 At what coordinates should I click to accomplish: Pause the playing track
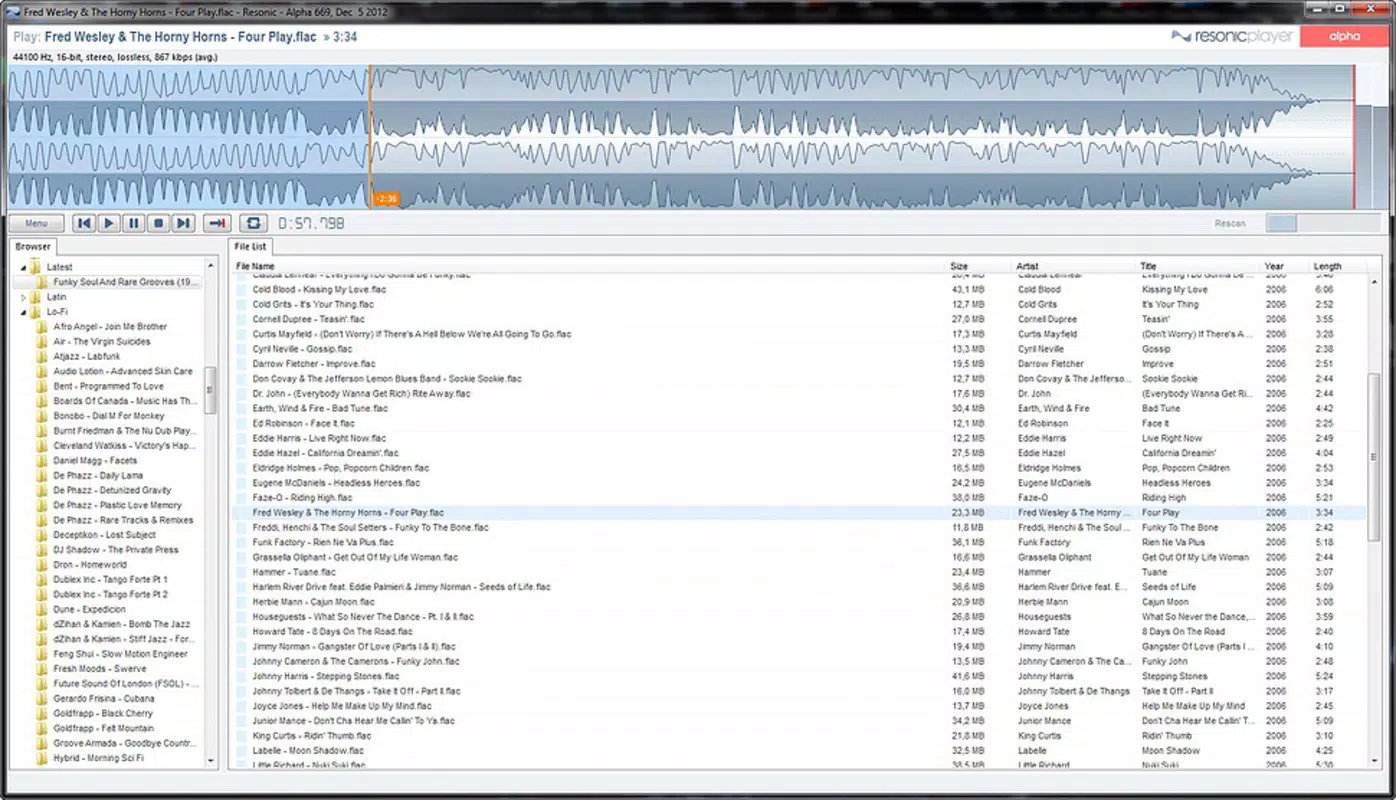click(x=133, y=223)
